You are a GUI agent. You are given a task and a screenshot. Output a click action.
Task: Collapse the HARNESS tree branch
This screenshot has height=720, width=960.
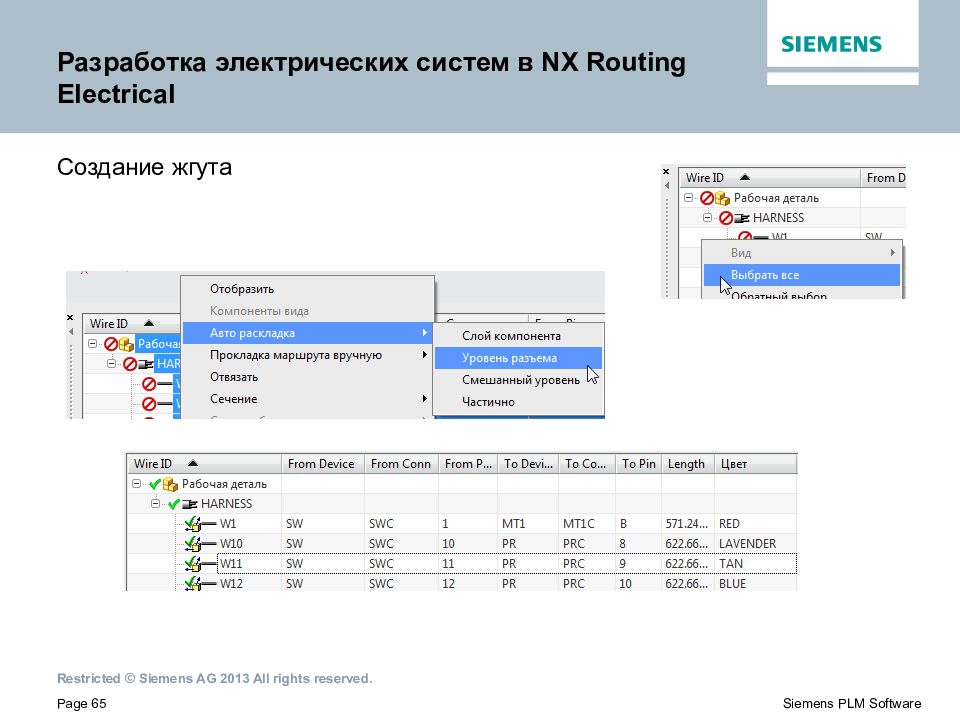[x=154, y=504]
